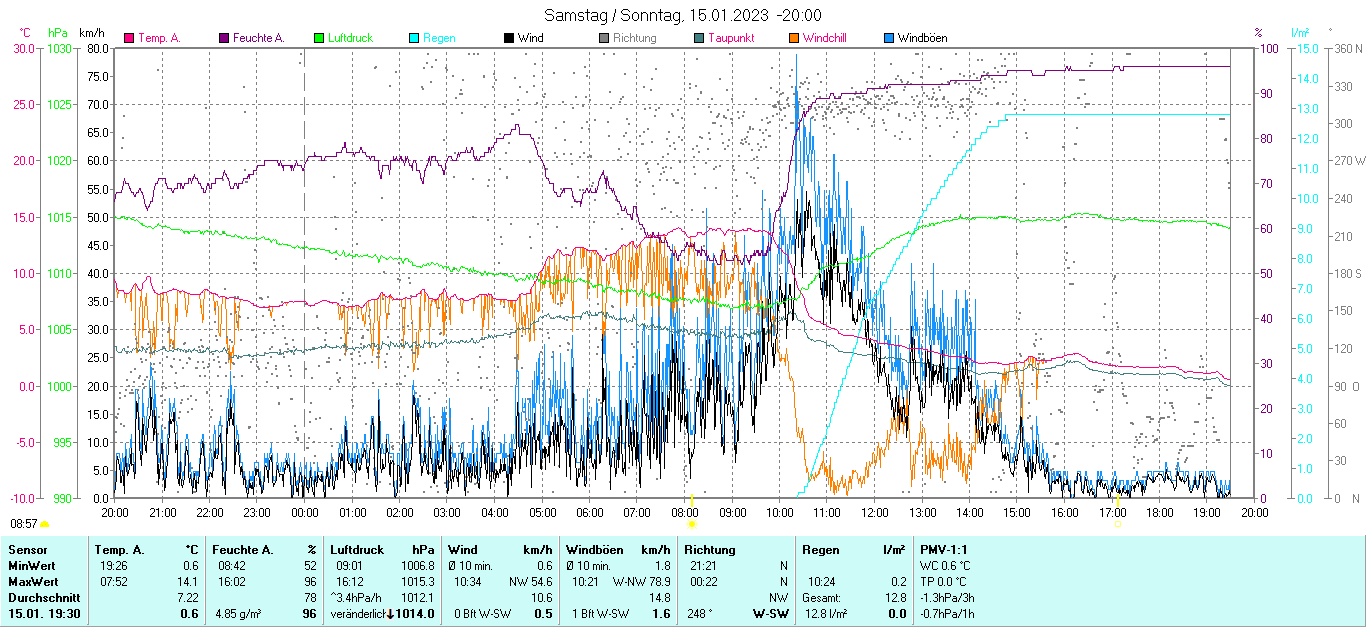Click the chart title Samstag / Sonntag date

(x=682, y=15)
